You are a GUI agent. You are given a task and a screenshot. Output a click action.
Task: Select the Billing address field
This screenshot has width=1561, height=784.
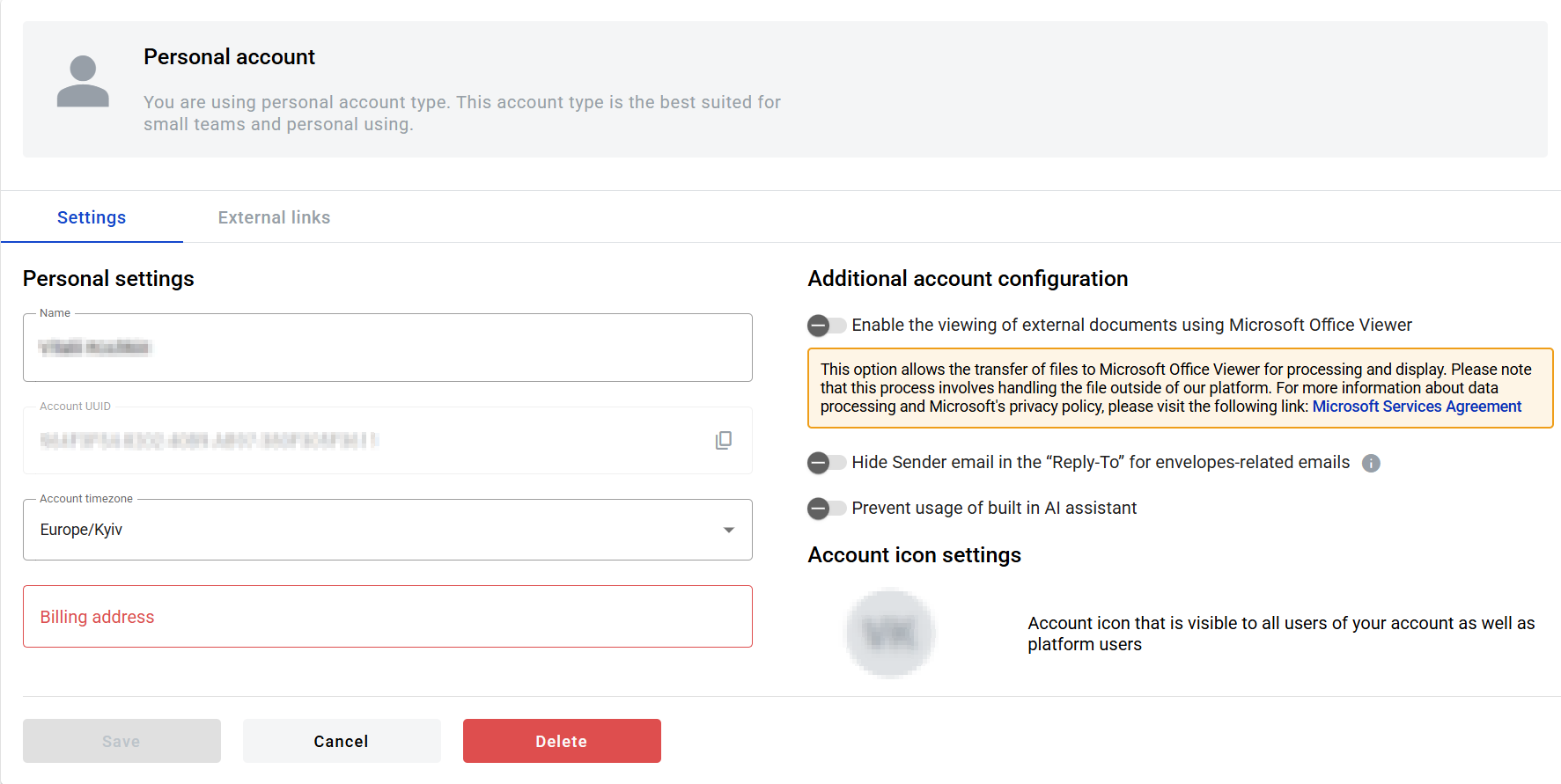pyautogui.click(x=387, y=617)
